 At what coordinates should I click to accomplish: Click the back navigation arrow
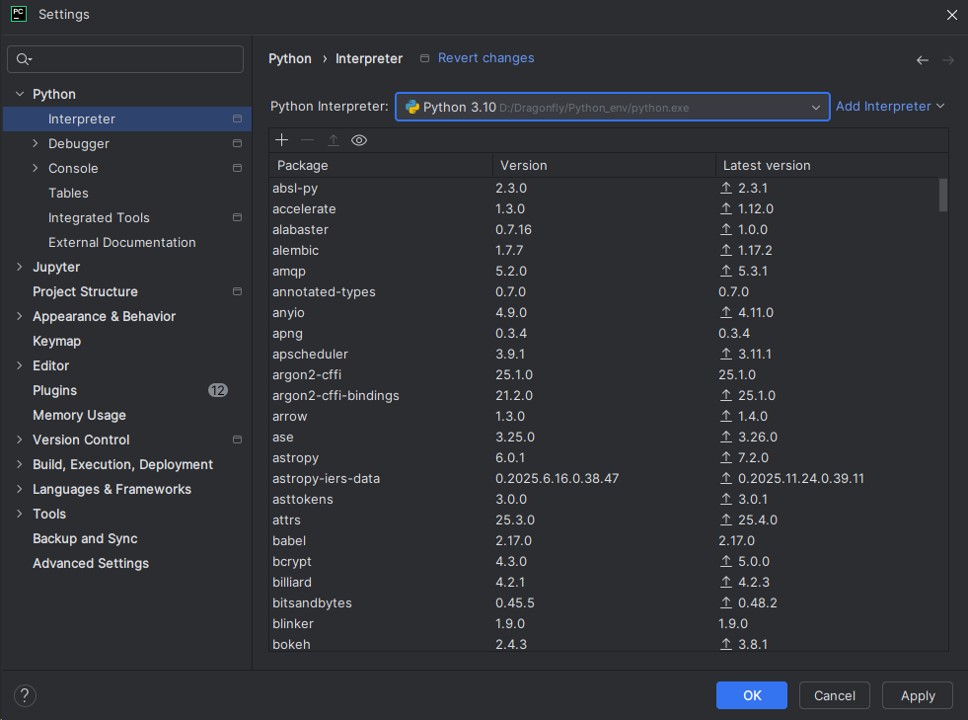coord(922,60)
